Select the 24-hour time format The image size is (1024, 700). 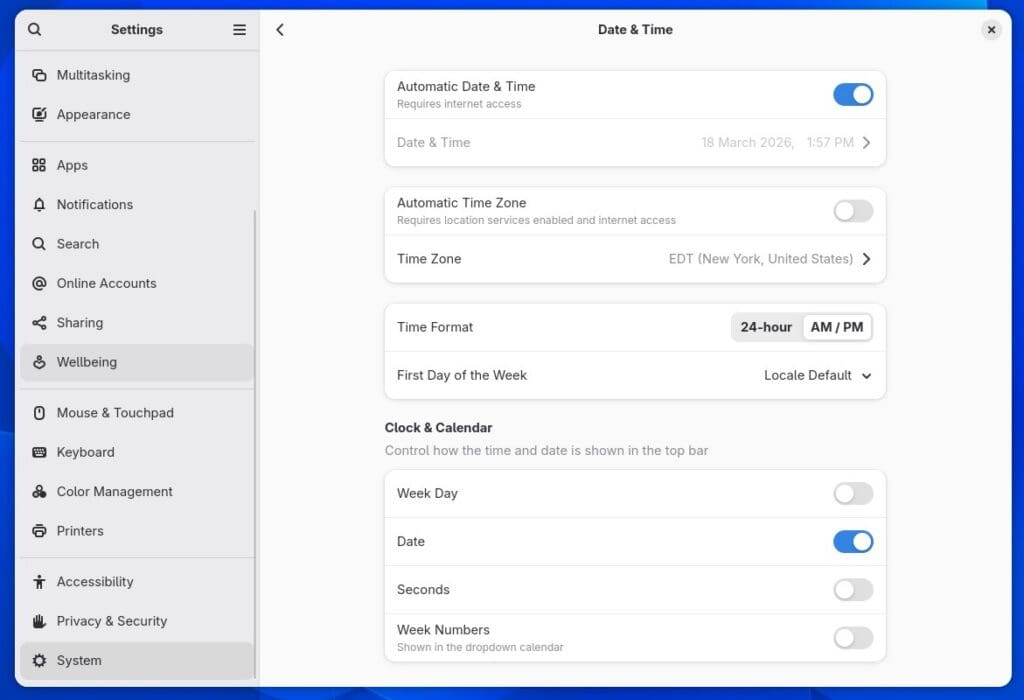[x=767, y=326]
